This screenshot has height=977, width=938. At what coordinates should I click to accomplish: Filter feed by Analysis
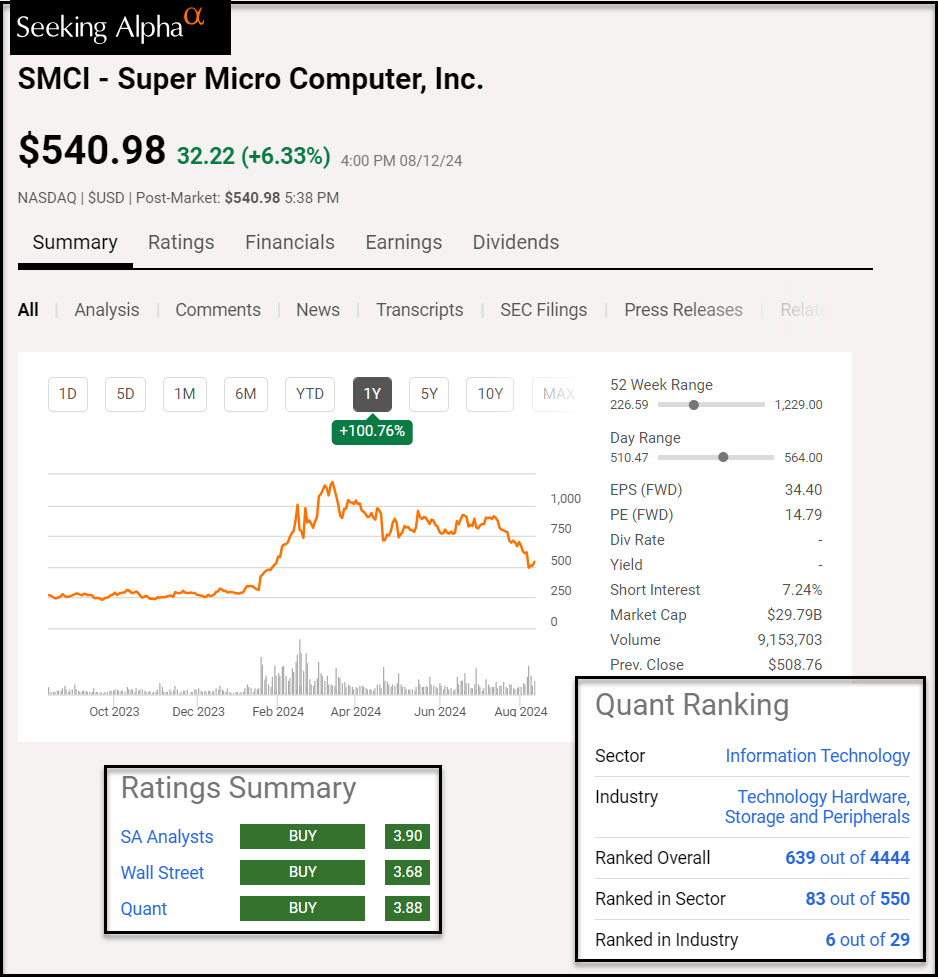coord(107,310)
